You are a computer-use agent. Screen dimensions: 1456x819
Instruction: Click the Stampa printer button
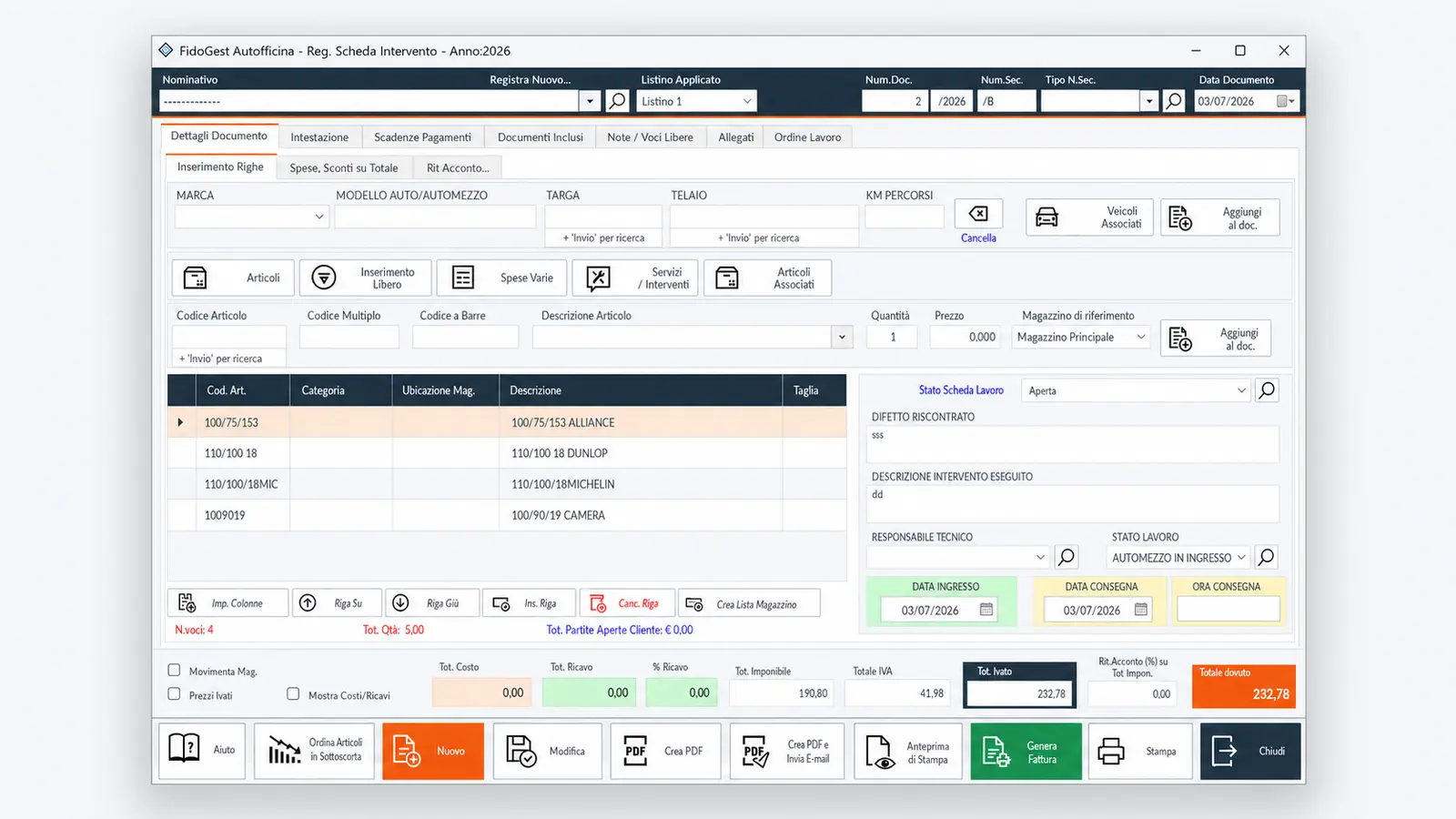(1140, 751)
